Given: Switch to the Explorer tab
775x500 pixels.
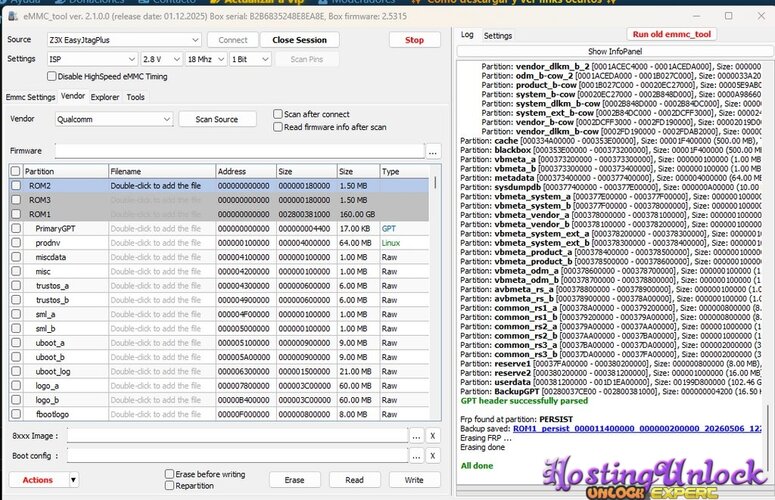Looking at the screenshot, I should point(105,97).
